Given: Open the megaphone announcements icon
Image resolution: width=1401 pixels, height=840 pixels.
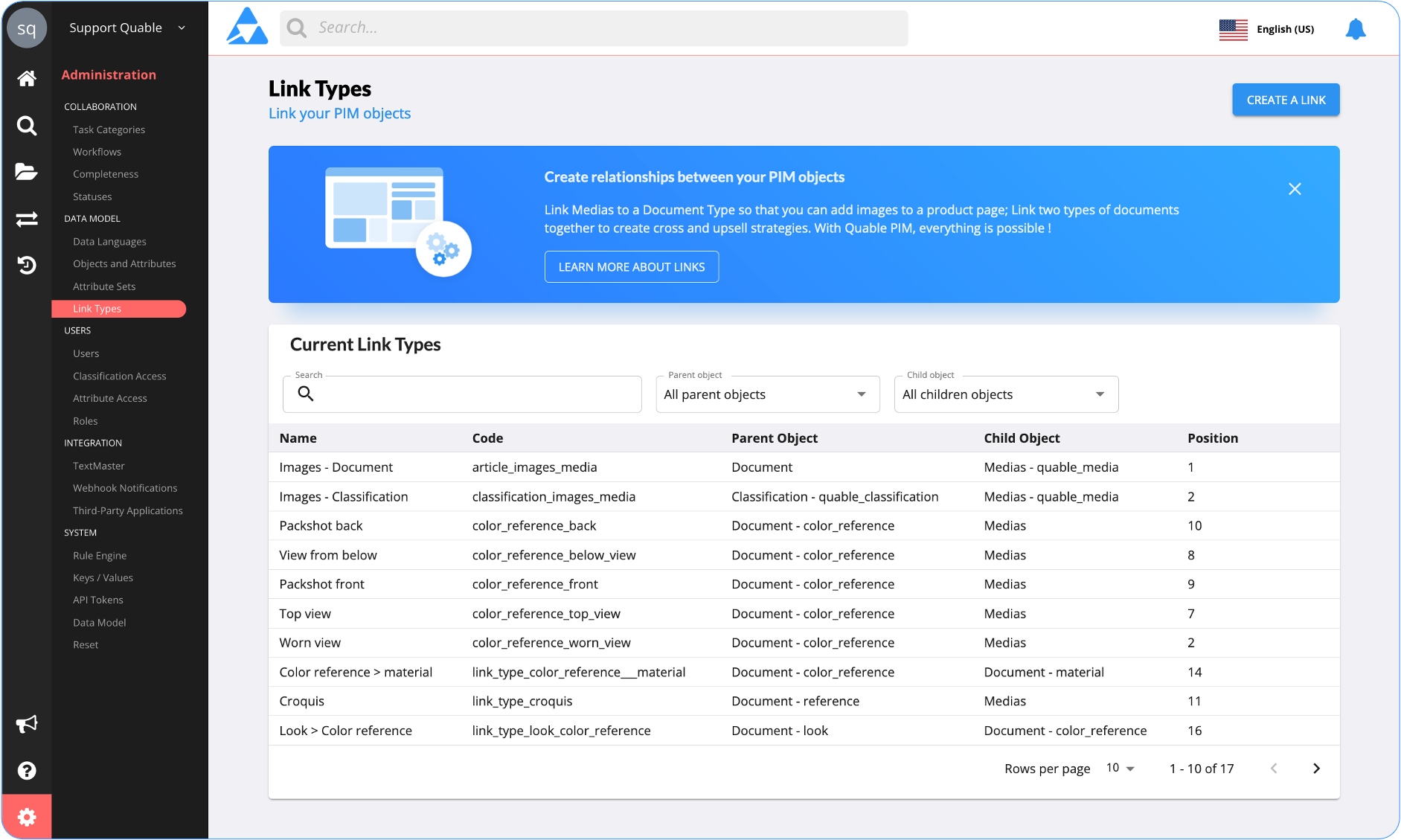Looking at the screenshot, I should (x=27, y=724).
